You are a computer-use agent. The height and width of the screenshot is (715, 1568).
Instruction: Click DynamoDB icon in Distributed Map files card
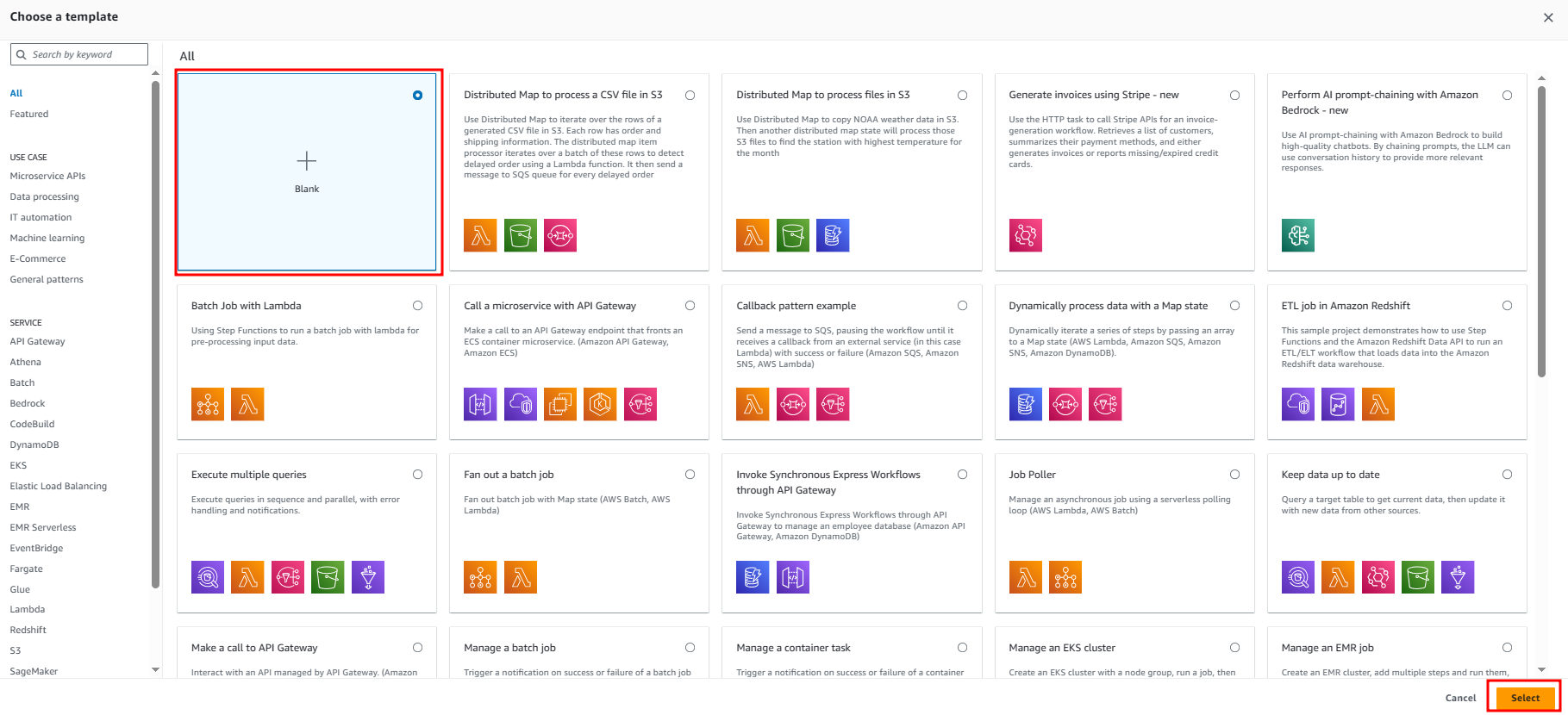833,235
